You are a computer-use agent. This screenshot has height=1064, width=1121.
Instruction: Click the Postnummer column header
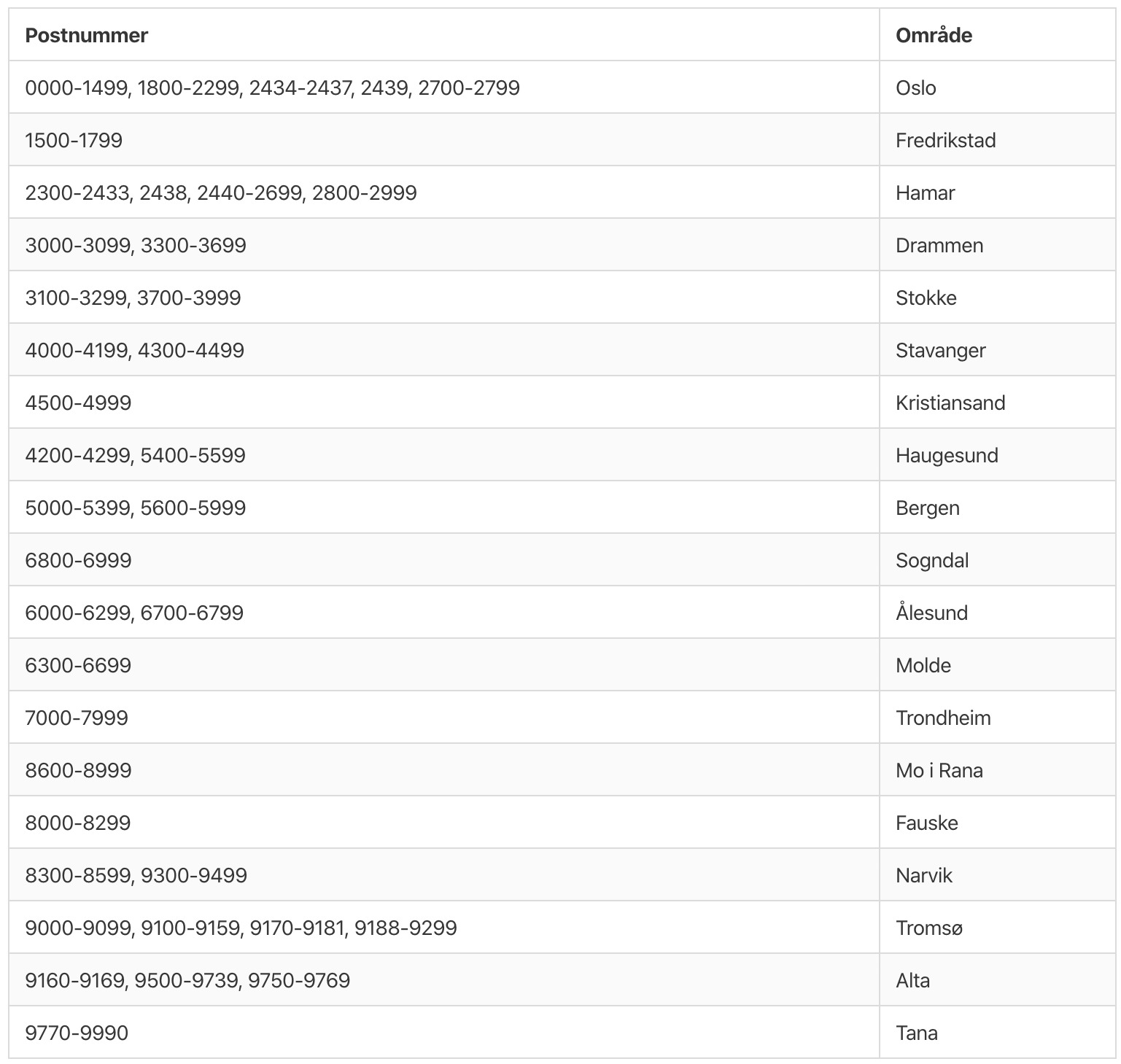86,35
